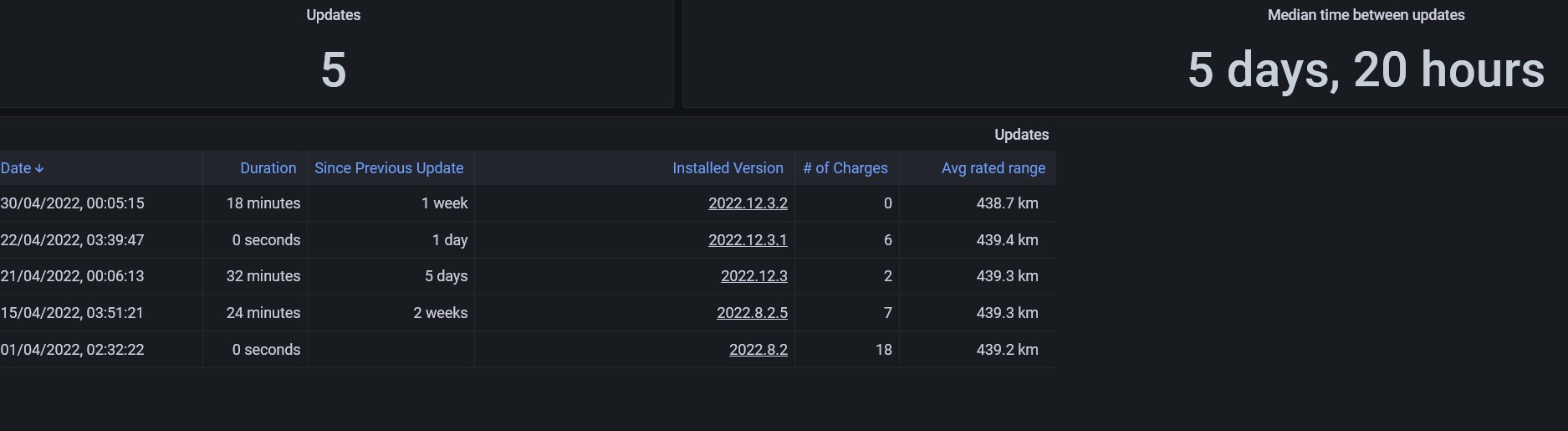The width and height of the screenshot is (1568, 431).
Task: Sort by # of Charges header
Action: [x=845, y=168]
